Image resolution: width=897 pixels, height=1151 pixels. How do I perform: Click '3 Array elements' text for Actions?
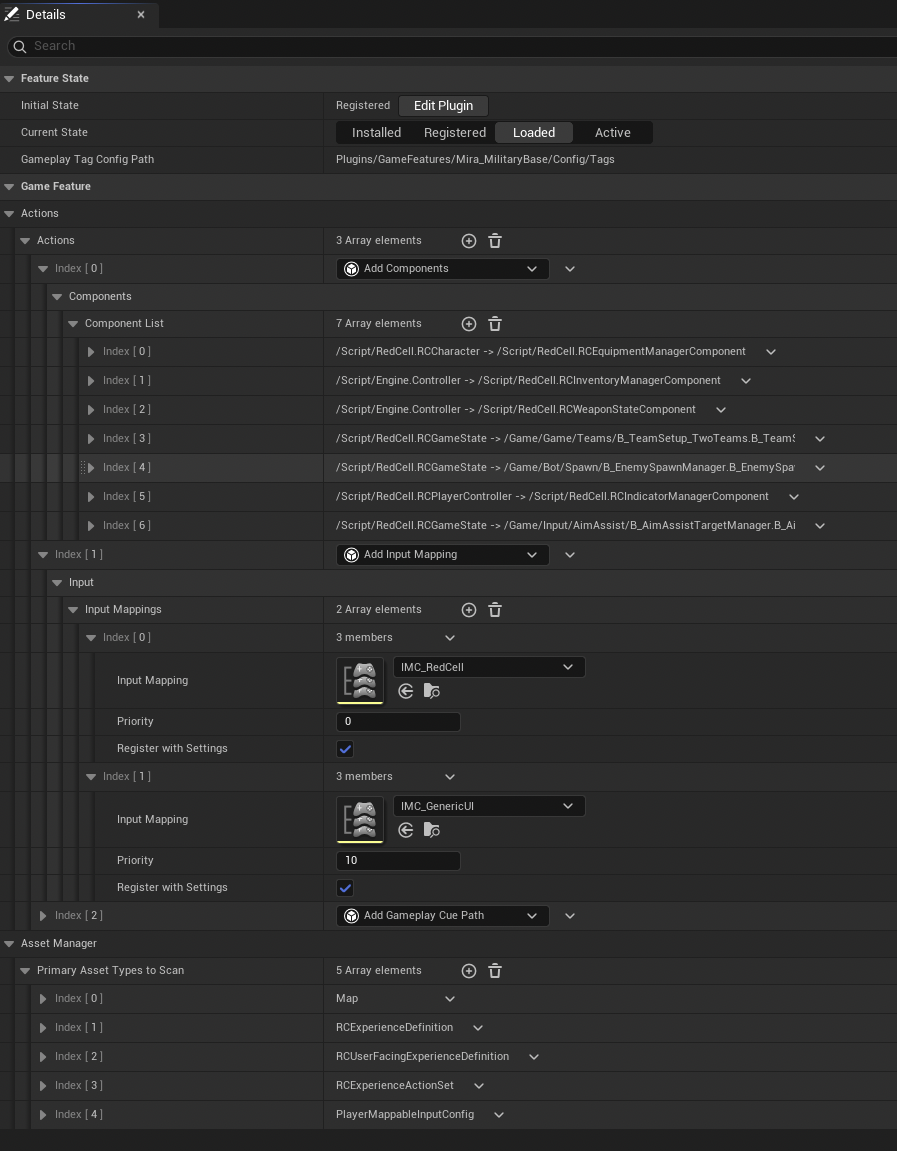tap(379, 241)
